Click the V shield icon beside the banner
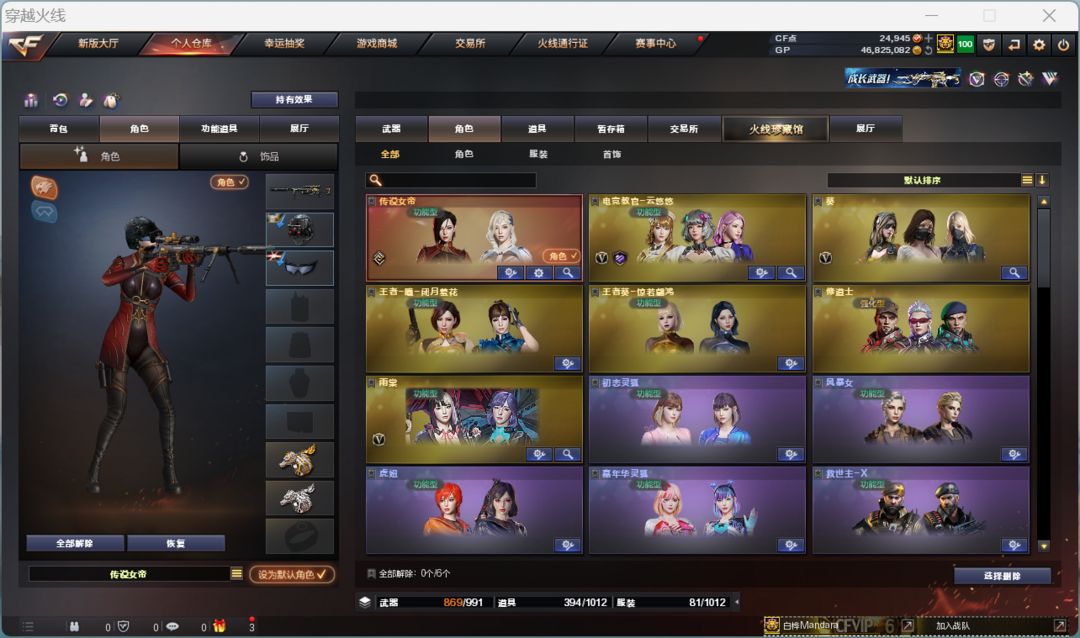Viewport: 1080px width, 638px height. 977,79
